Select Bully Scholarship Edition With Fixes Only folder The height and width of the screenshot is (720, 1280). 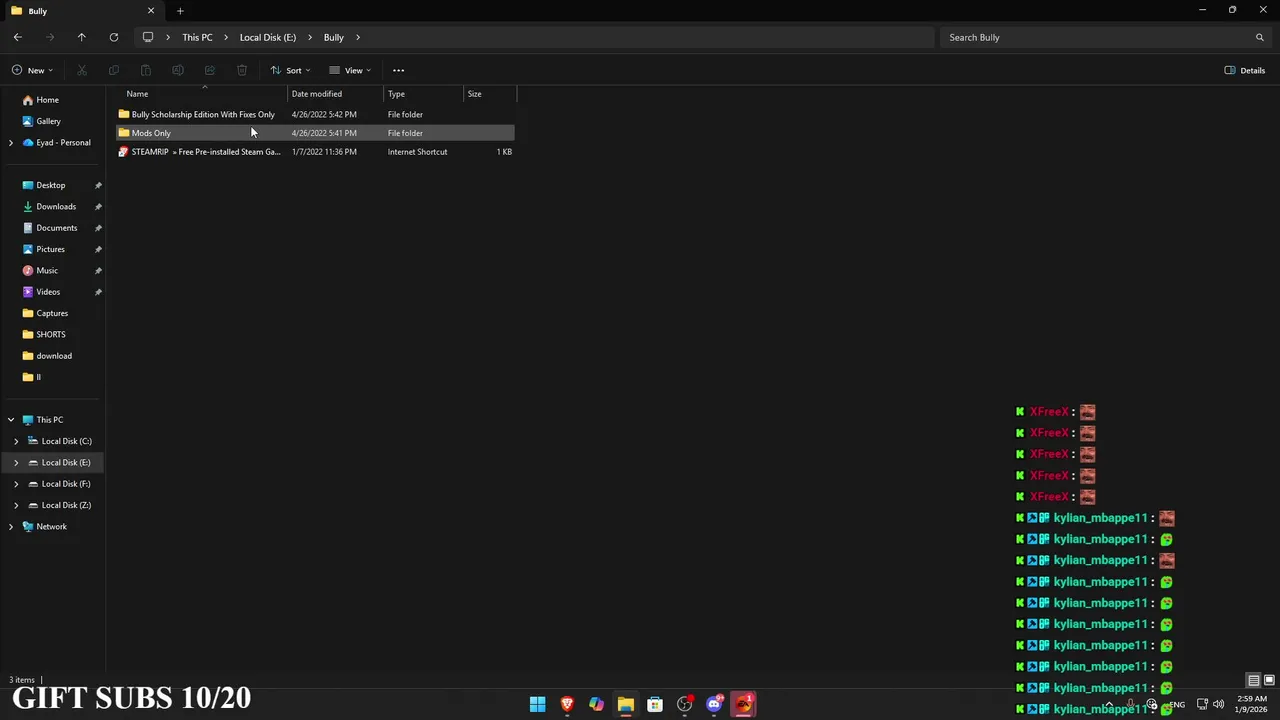point(315,114)
